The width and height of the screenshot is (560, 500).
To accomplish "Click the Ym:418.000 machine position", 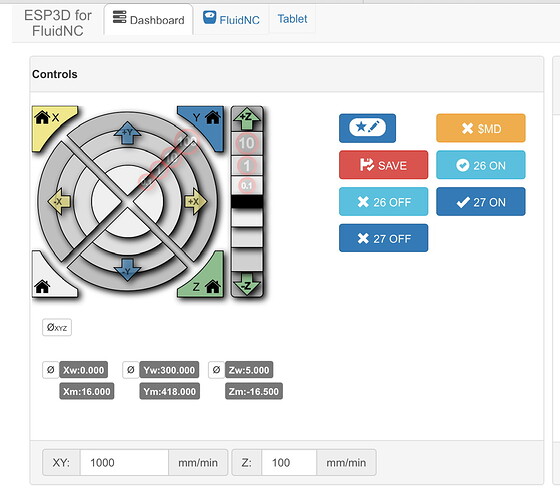I will 170,391.
